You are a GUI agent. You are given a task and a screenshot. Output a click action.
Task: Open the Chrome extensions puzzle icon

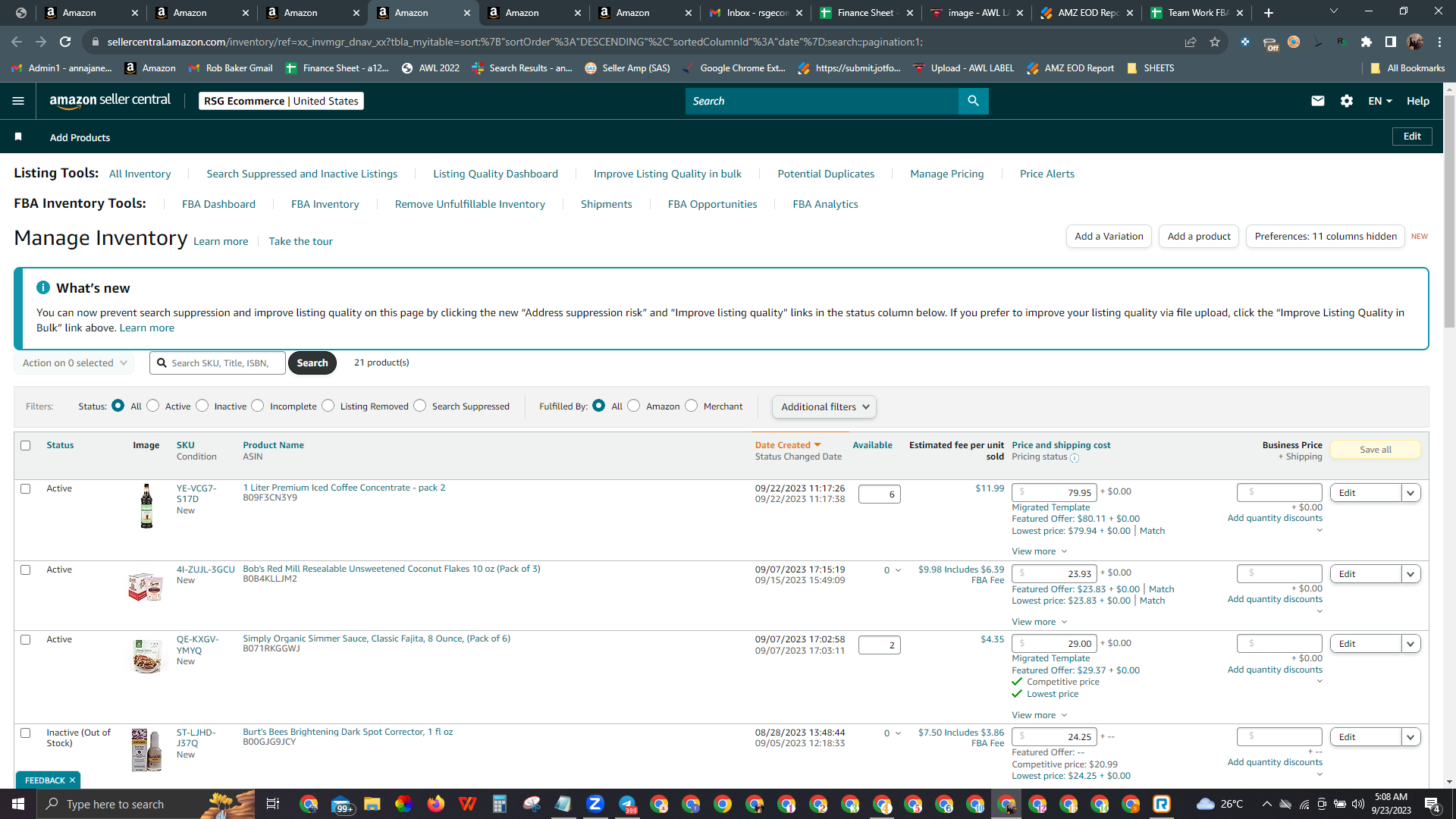tap(1367, 42)
